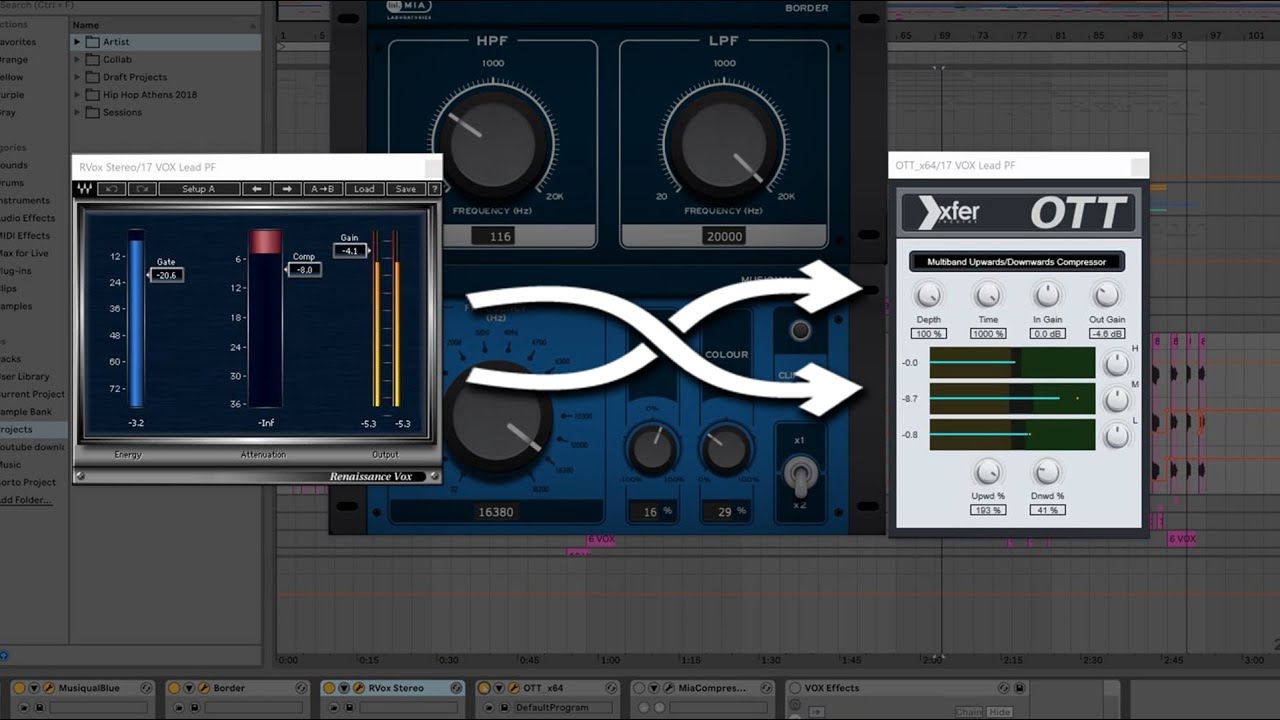The width and height of the screenshot is (1280, 720).
Task: Open the Audio Effects category
Action: pos(27,218)
